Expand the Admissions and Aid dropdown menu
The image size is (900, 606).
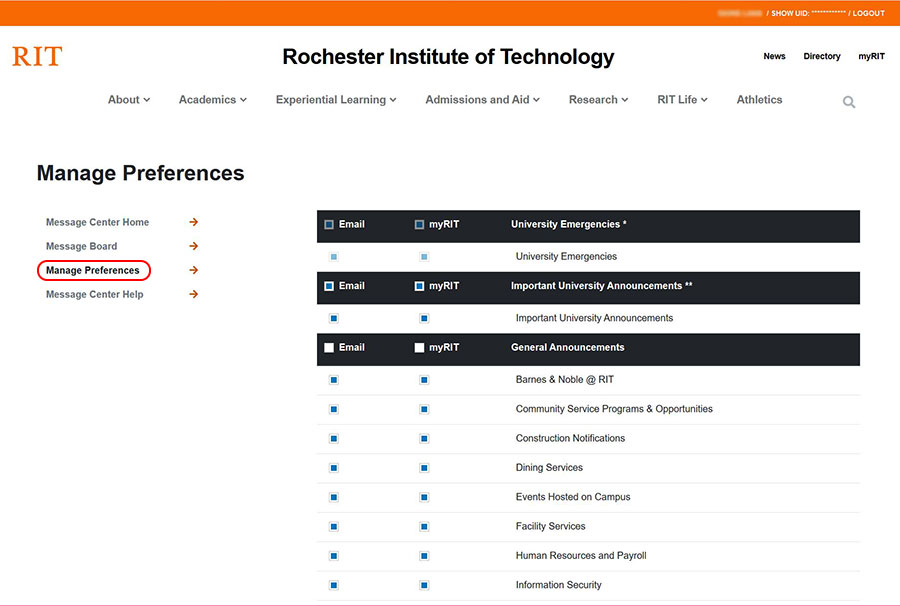coord(482,100)
